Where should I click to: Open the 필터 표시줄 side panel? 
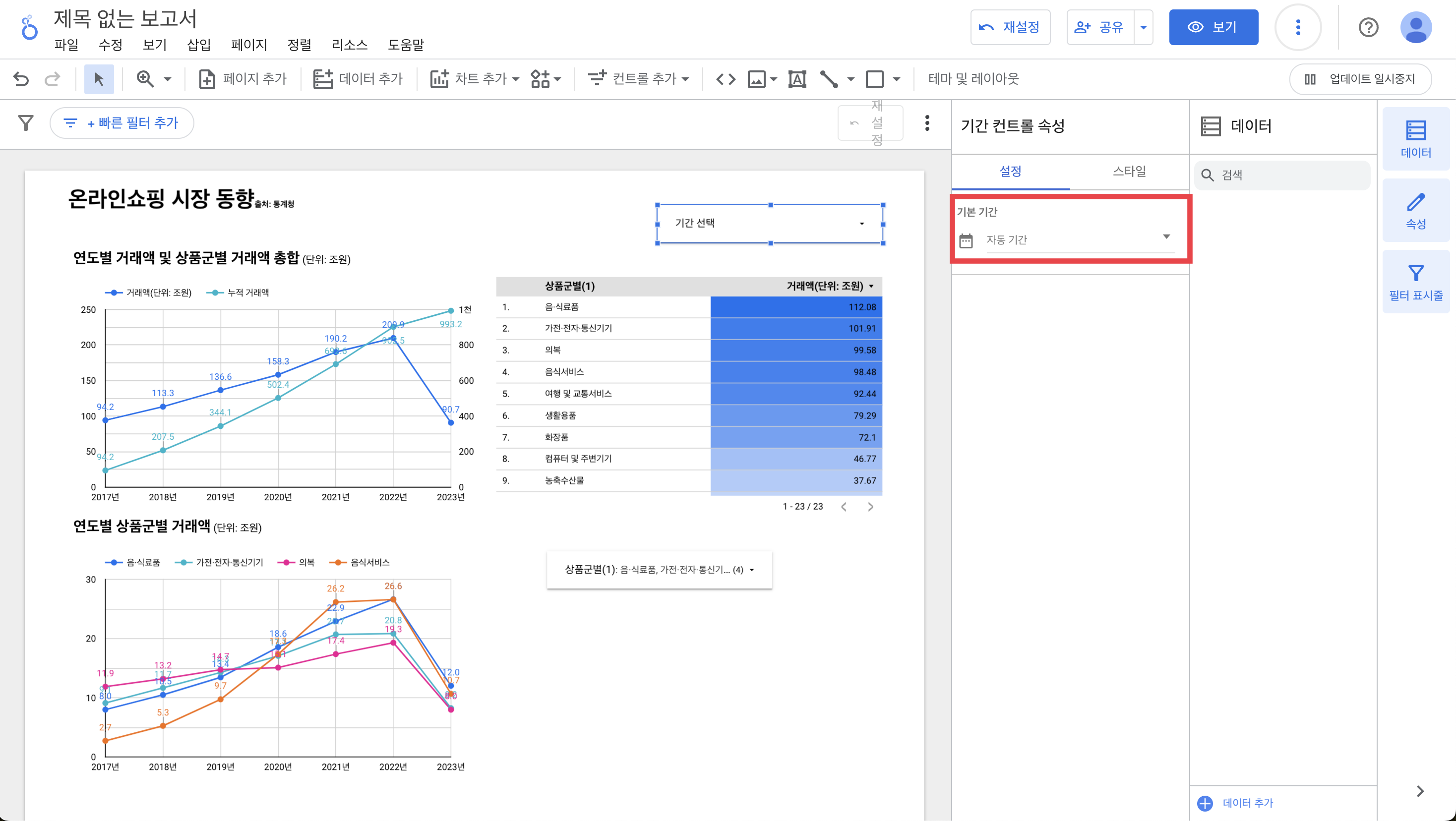(x=1415, y=282)
